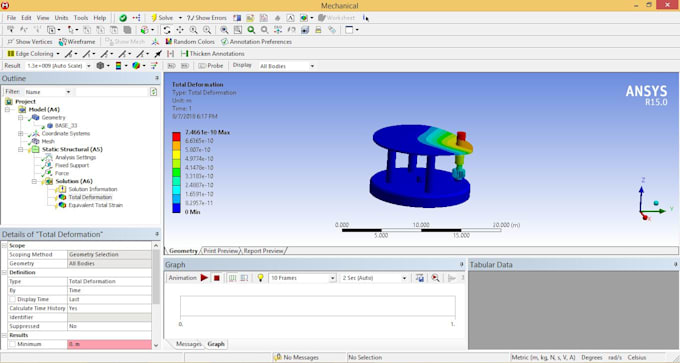Open the Edge Coloring dropdown arrow

pyautogui.click(x=58, y=54)
